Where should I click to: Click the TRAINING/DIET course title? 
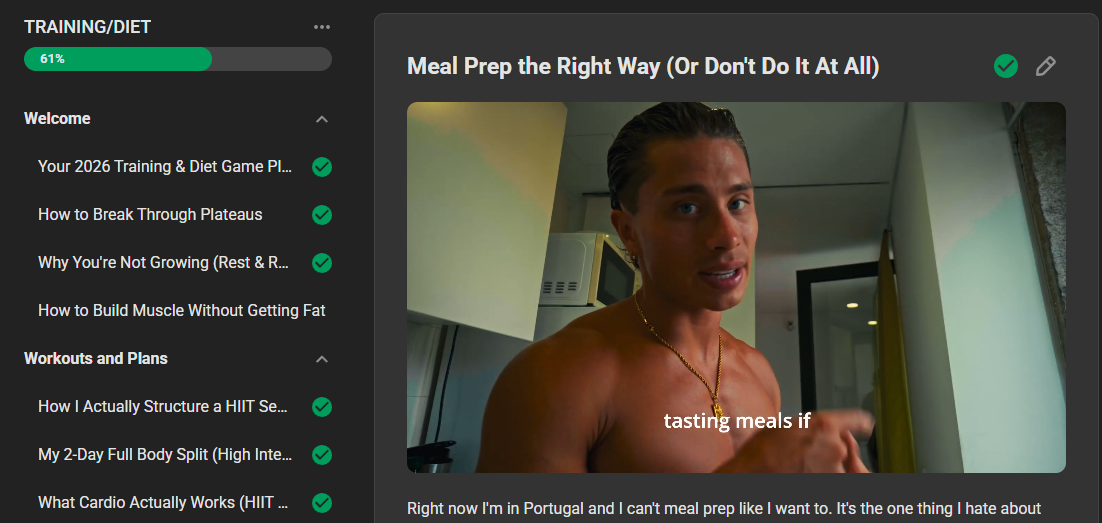click(x=88, y=27)
